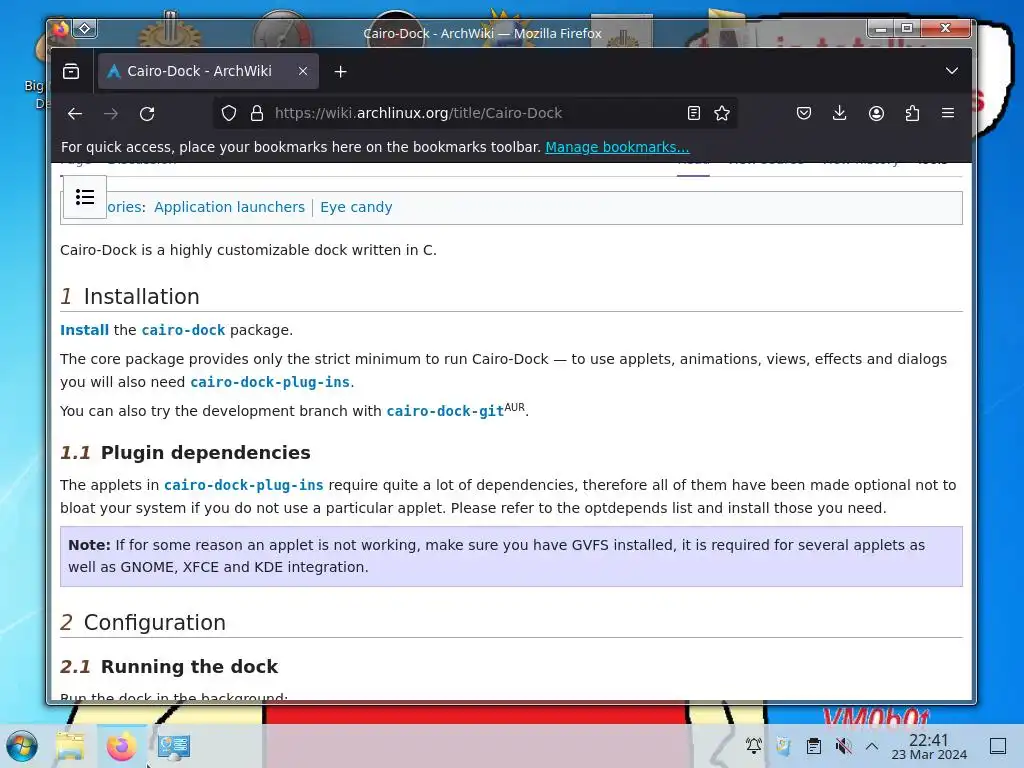Open the Extensions panel
The image size is (1024, 768).
[x=912, y=113]
